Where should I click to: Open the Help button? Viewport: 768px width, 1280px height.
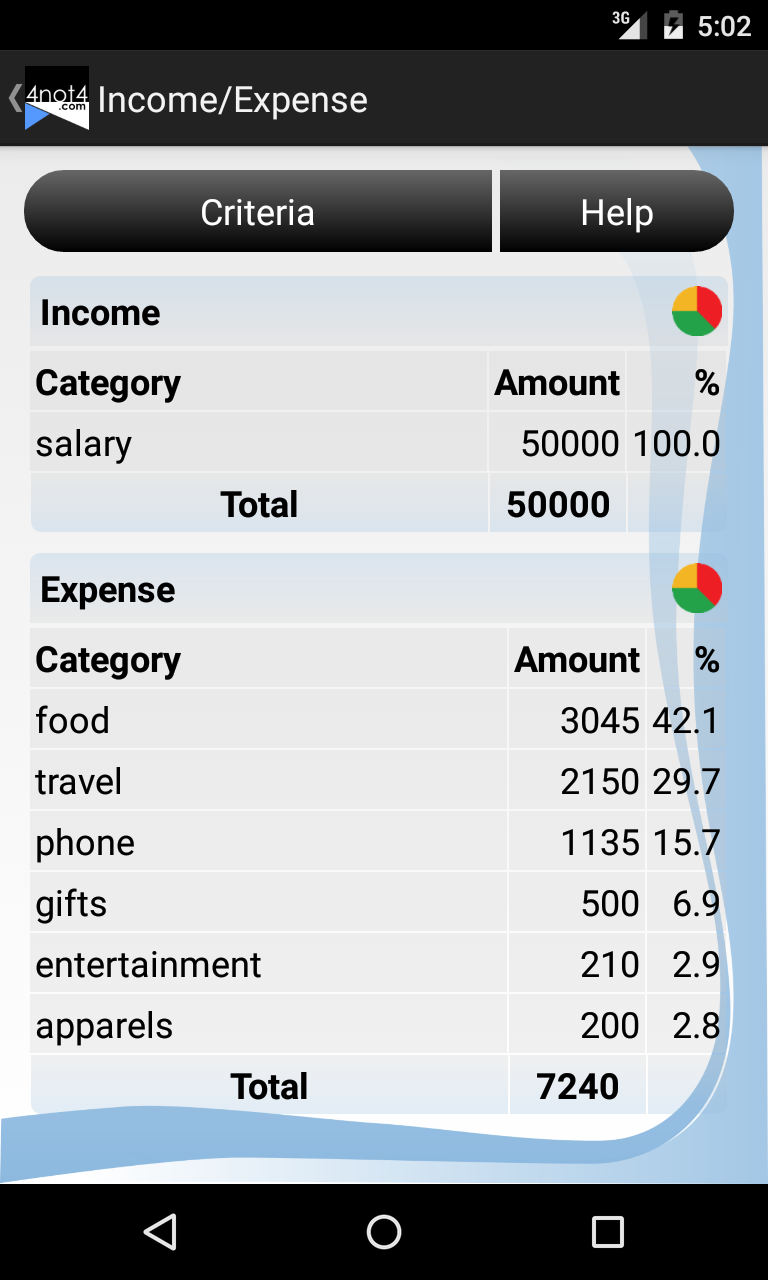point(617,211)
